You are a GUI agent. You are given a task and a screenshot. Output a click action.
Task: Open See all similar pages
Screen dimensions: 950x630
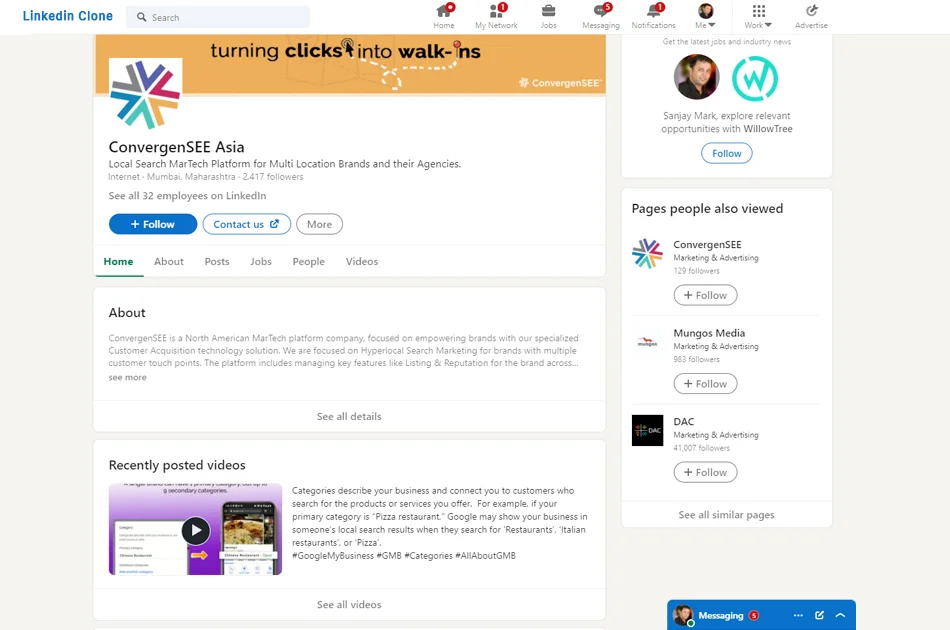coord(726,514)
